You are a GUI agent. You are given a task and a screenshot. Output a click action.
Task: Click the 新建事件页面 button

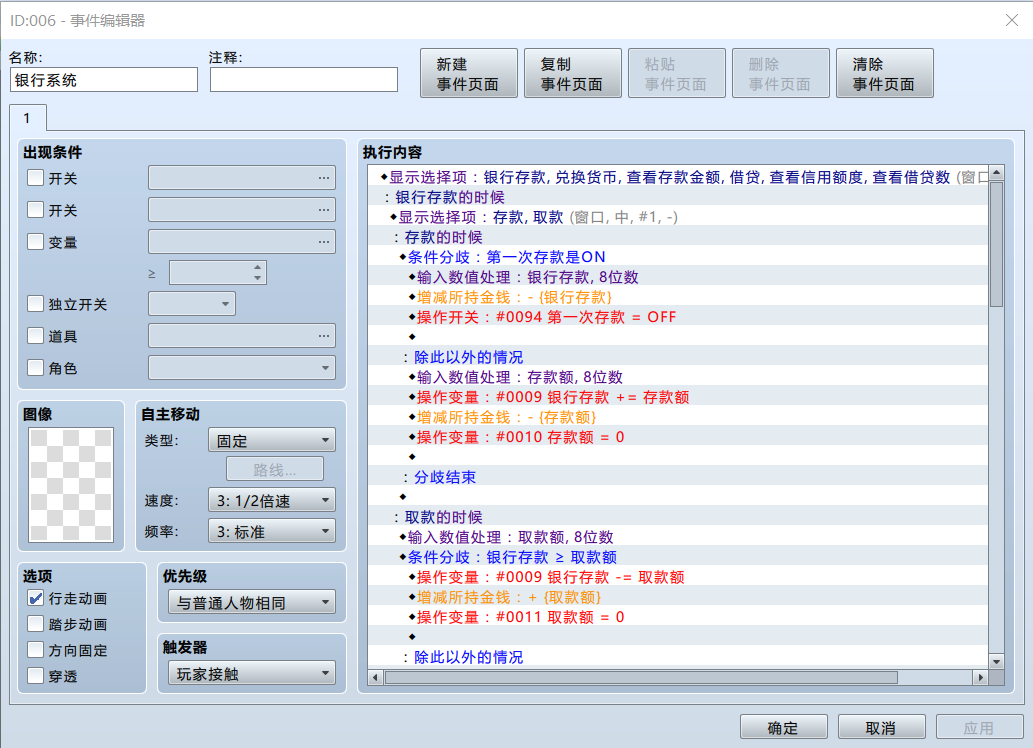[468, 73]
